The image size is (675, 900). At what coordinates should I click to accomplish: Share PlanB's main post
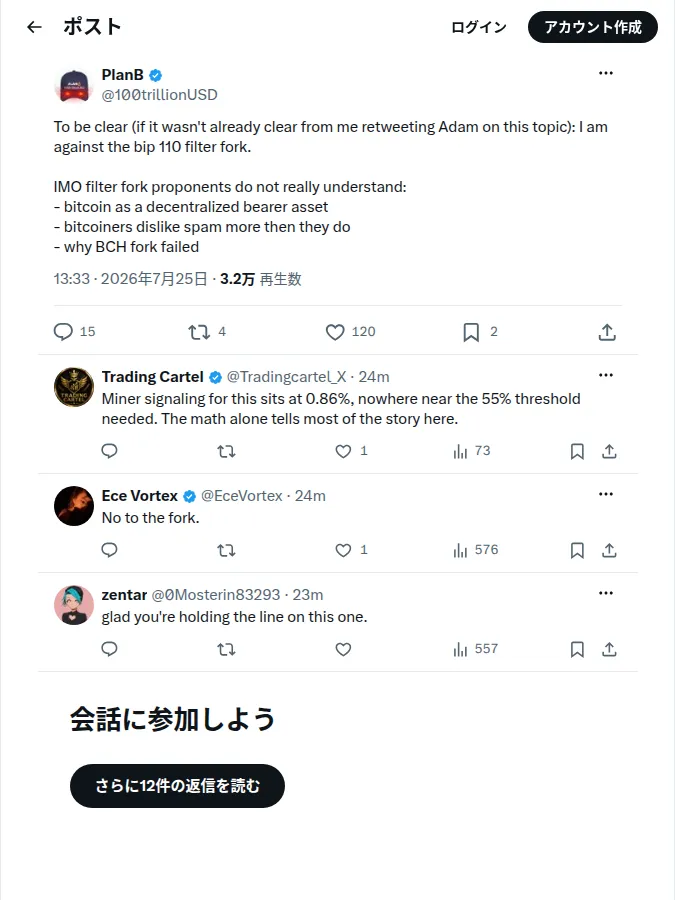coord(607,332)
